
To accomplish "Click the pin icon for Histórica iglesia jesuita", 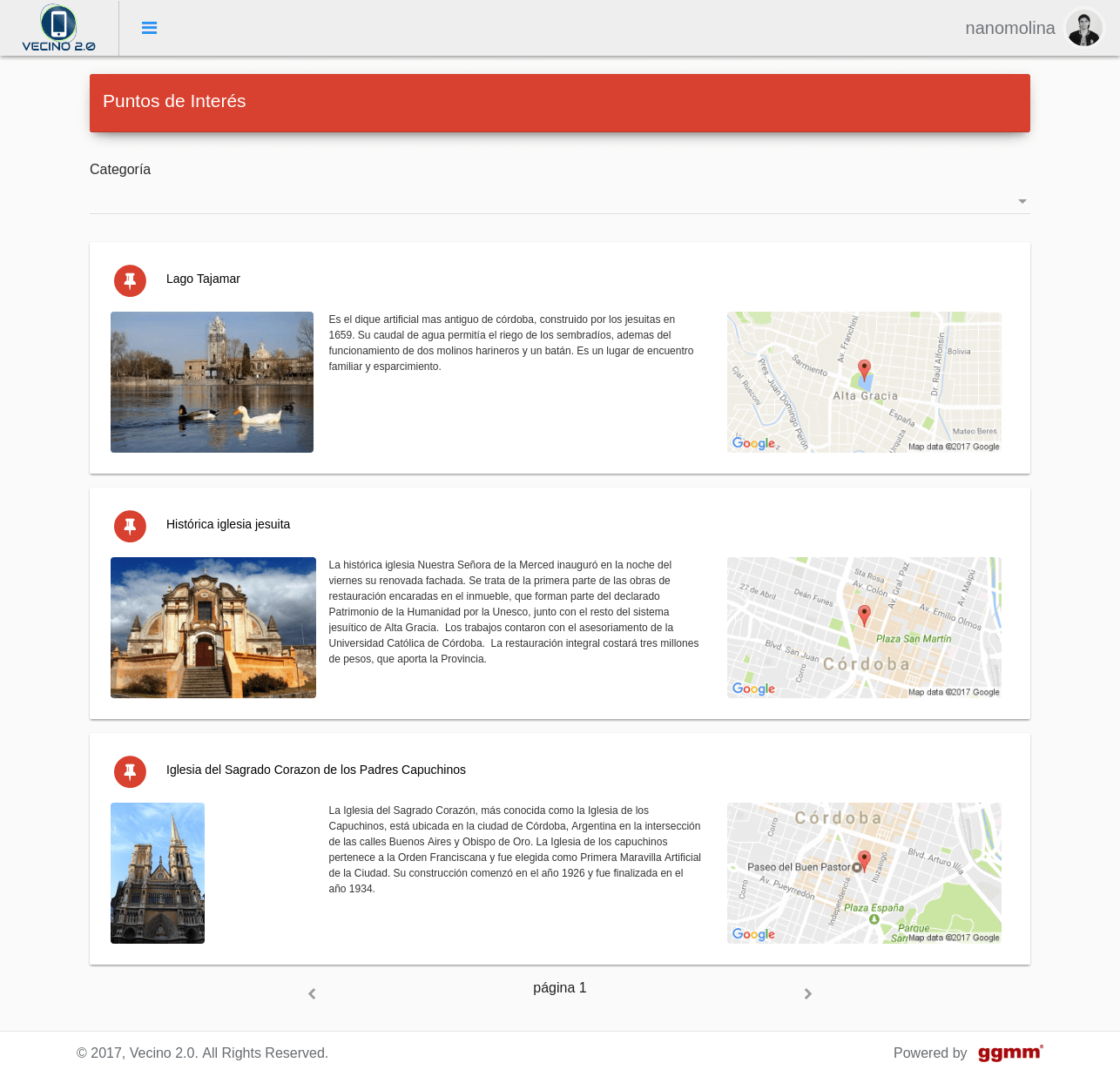I will (x=130, y=526).
